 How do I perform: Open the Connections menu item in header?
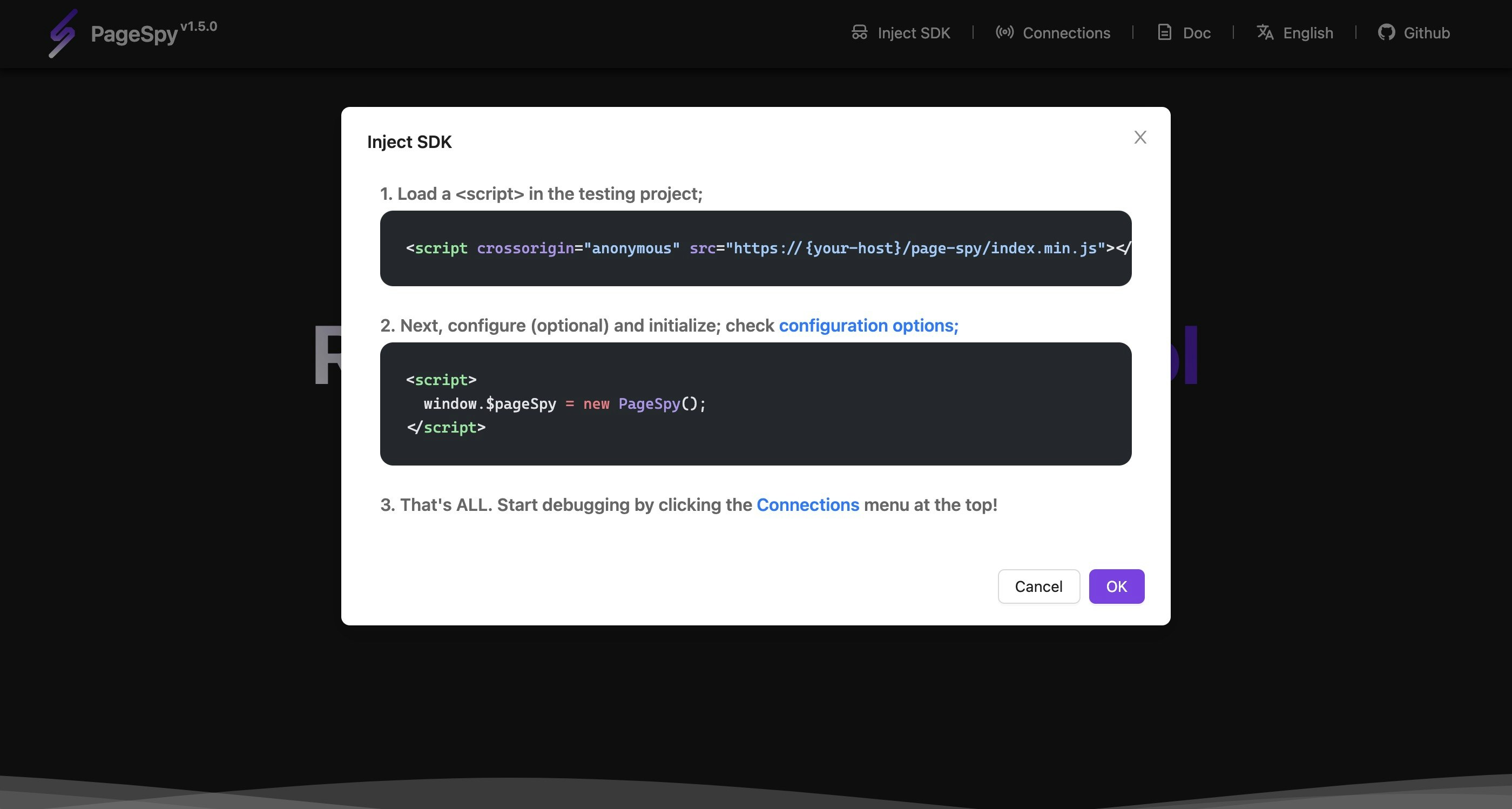(1053, 33)
